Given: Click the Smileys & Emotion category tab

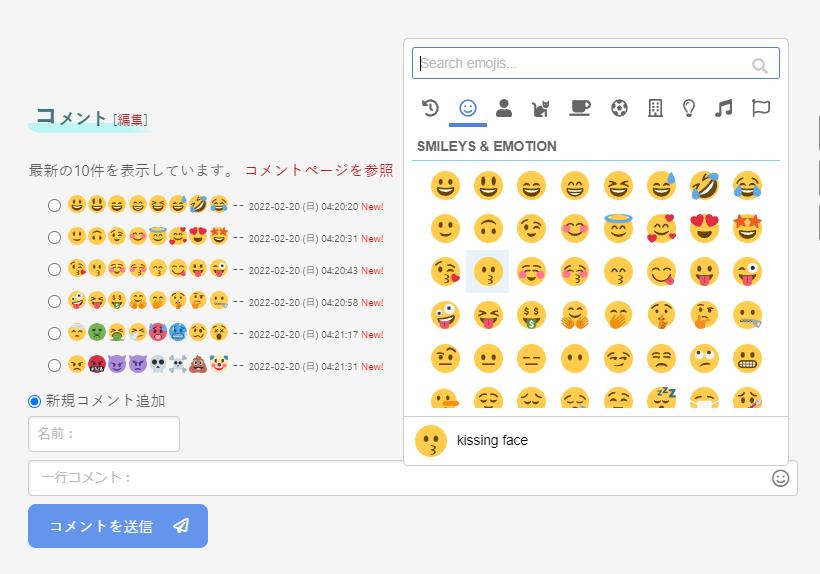Looking at the screenshot, I should 467,108.
